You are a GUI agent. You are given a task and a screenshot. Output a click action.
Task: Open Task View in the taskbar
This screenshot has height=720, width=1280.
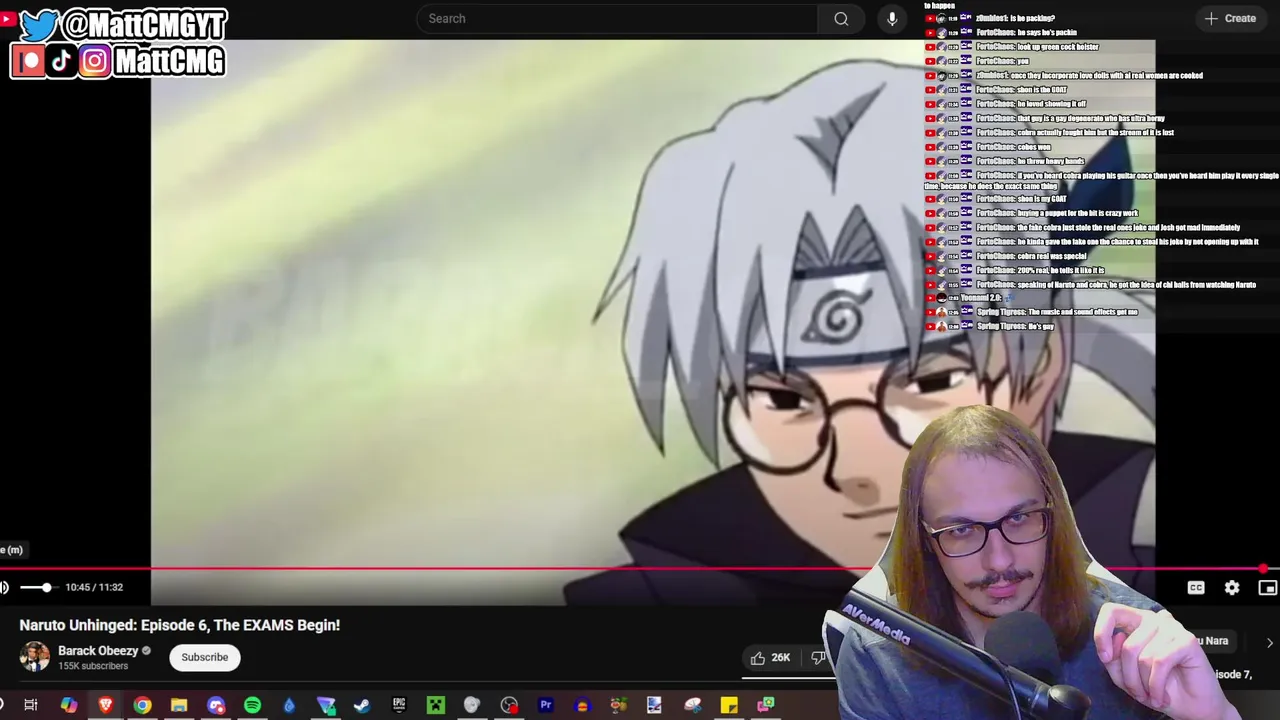pyautogui.click(x=31, y=705)
